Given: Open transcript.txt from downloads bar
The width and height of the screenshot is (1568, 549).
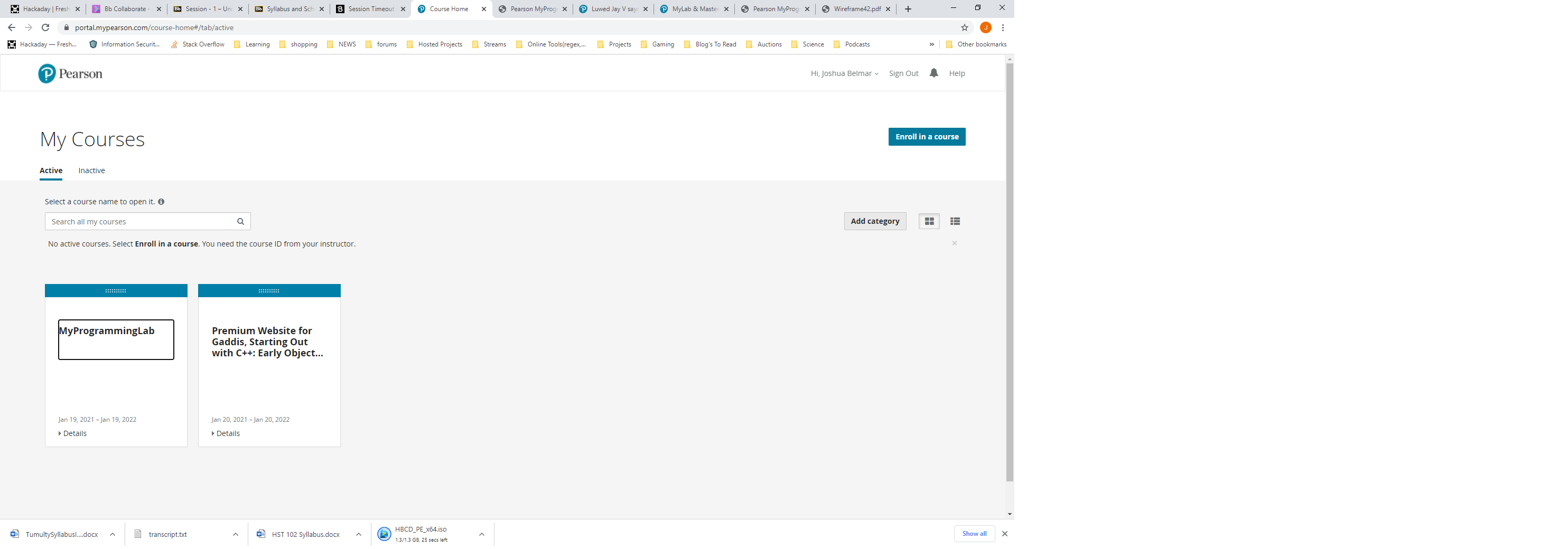Looking at the screenshot, I should click(167, 534).
